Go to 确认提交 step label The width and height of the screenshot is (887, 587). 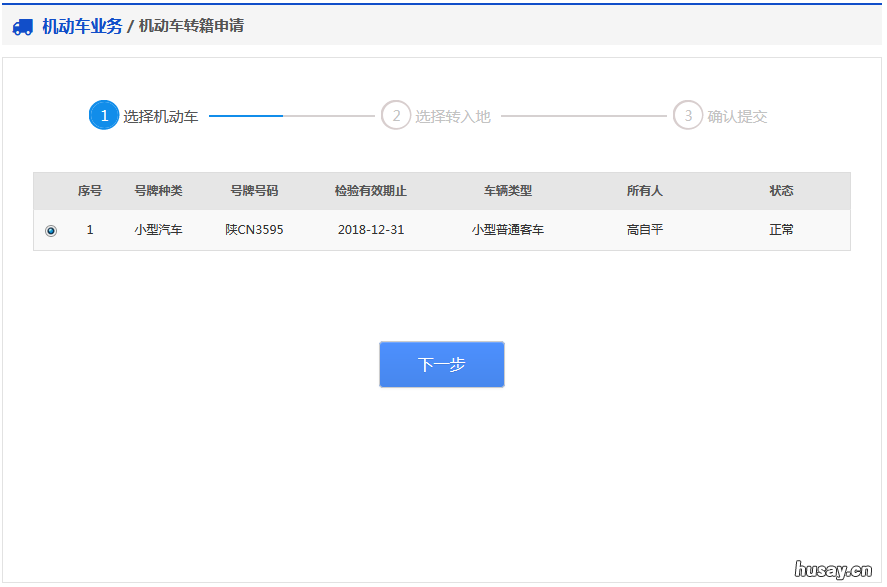pyautogui.click(x=738, y=116)
